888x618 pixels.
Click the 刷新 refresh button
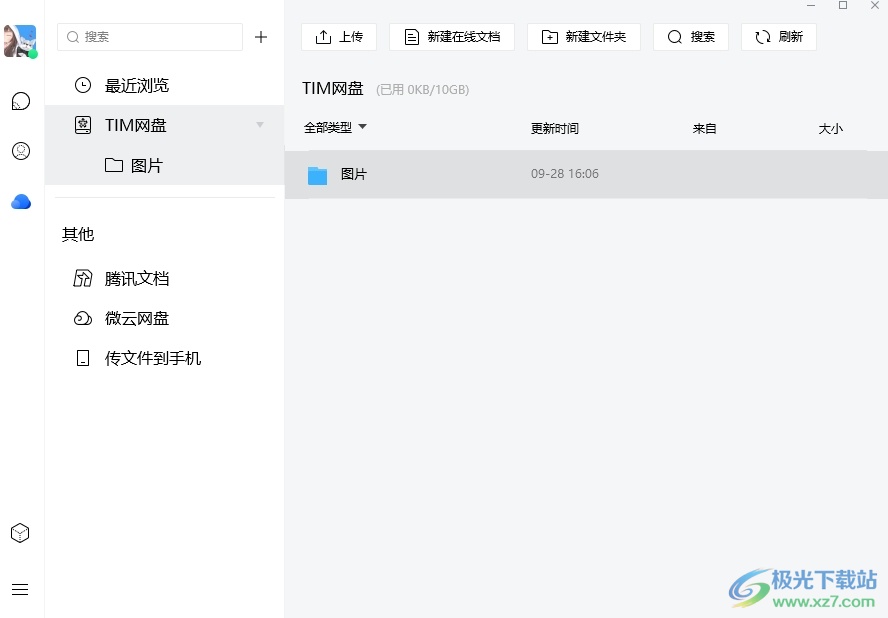[779, 37]
